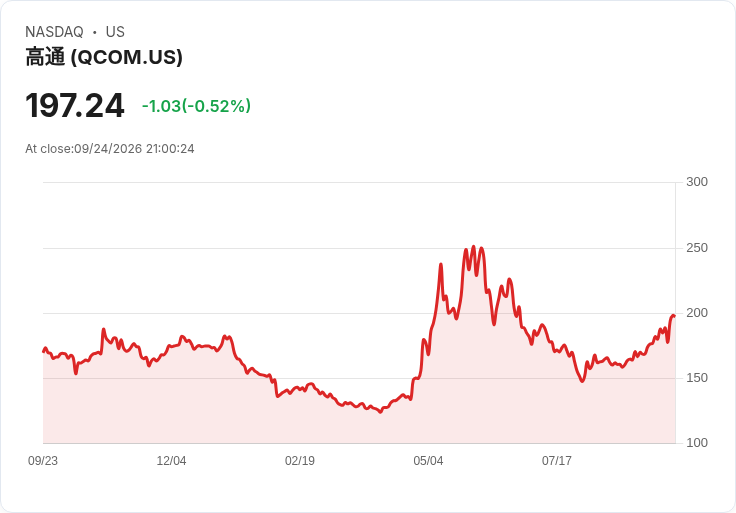Click the chart's highest peak near 250
The height and width of the screenshot is (513, 736).
[x=473, y=246]
